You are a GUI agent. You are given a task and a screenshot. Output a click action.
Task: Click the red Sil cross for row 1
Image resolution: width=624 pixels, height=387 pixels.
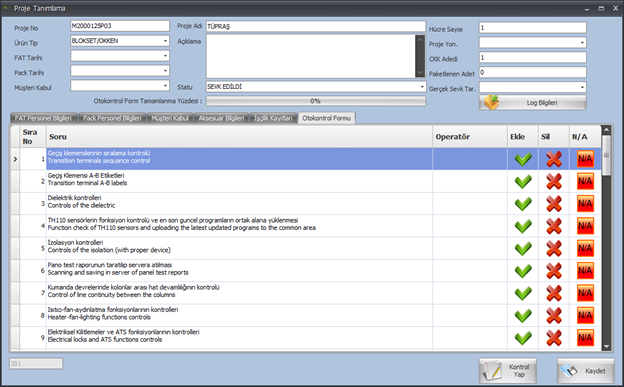(554, 159)
